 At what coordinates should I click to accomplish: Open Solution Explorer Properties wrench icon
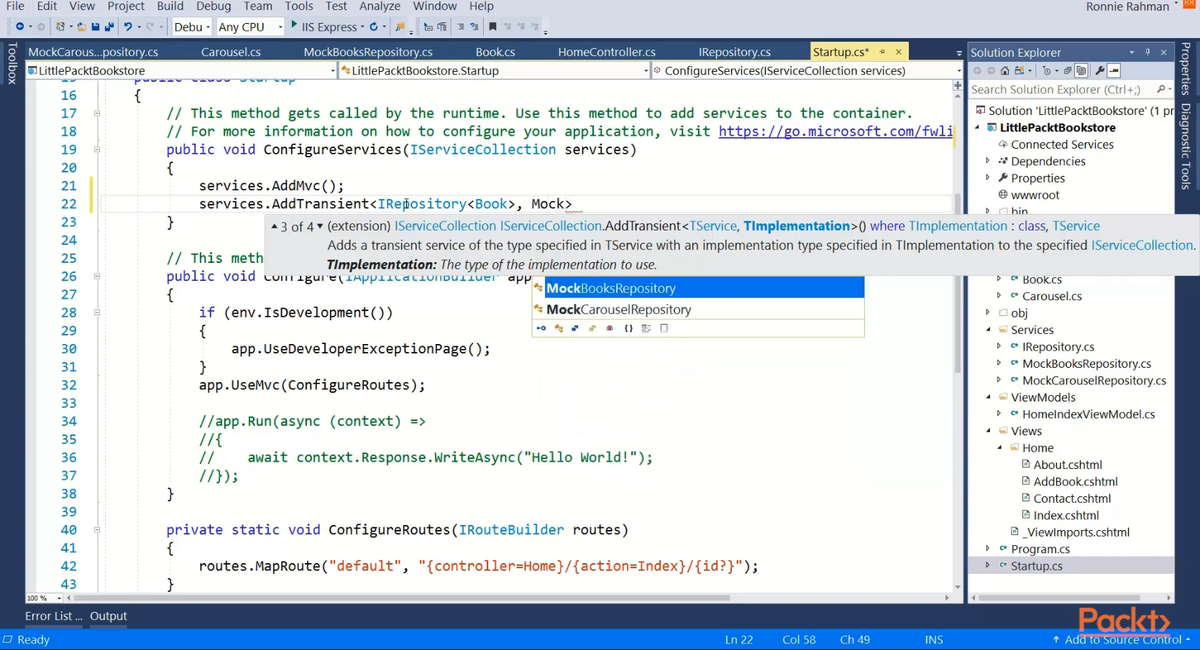1100,71
